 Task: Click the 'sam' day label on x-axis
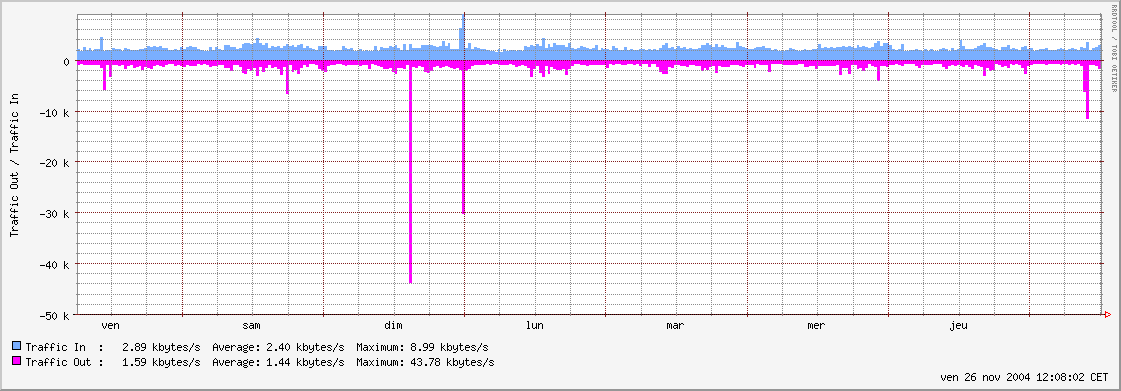click(252, 326)
